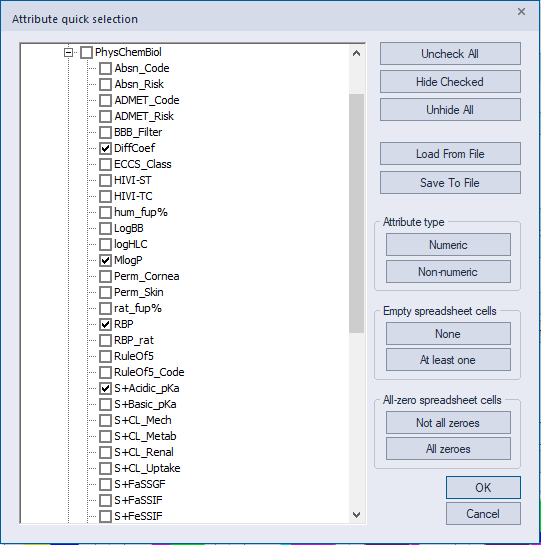Tick the S+FaSSGF checkbox
Image resolution: width=541 pixels, height=545 pixels.
pos(105,484)
